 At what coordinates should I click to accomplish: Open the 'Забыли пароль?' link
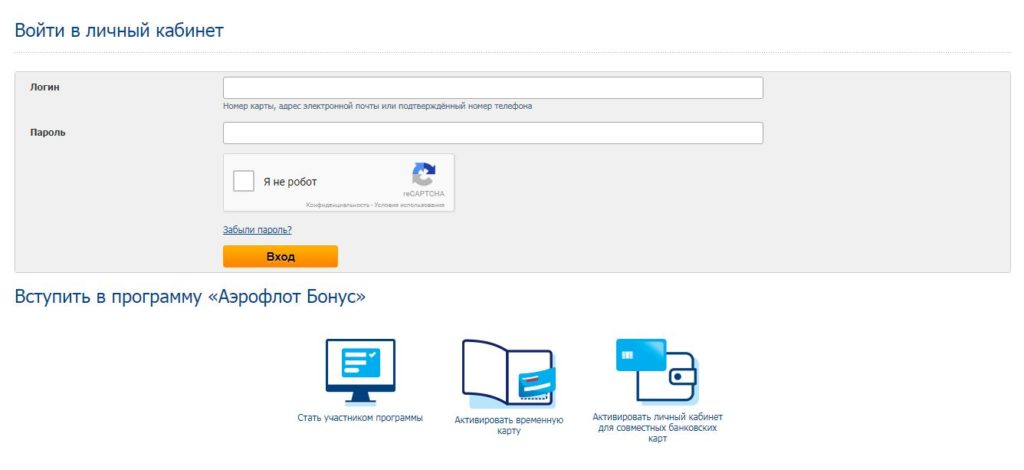(257, 230)
